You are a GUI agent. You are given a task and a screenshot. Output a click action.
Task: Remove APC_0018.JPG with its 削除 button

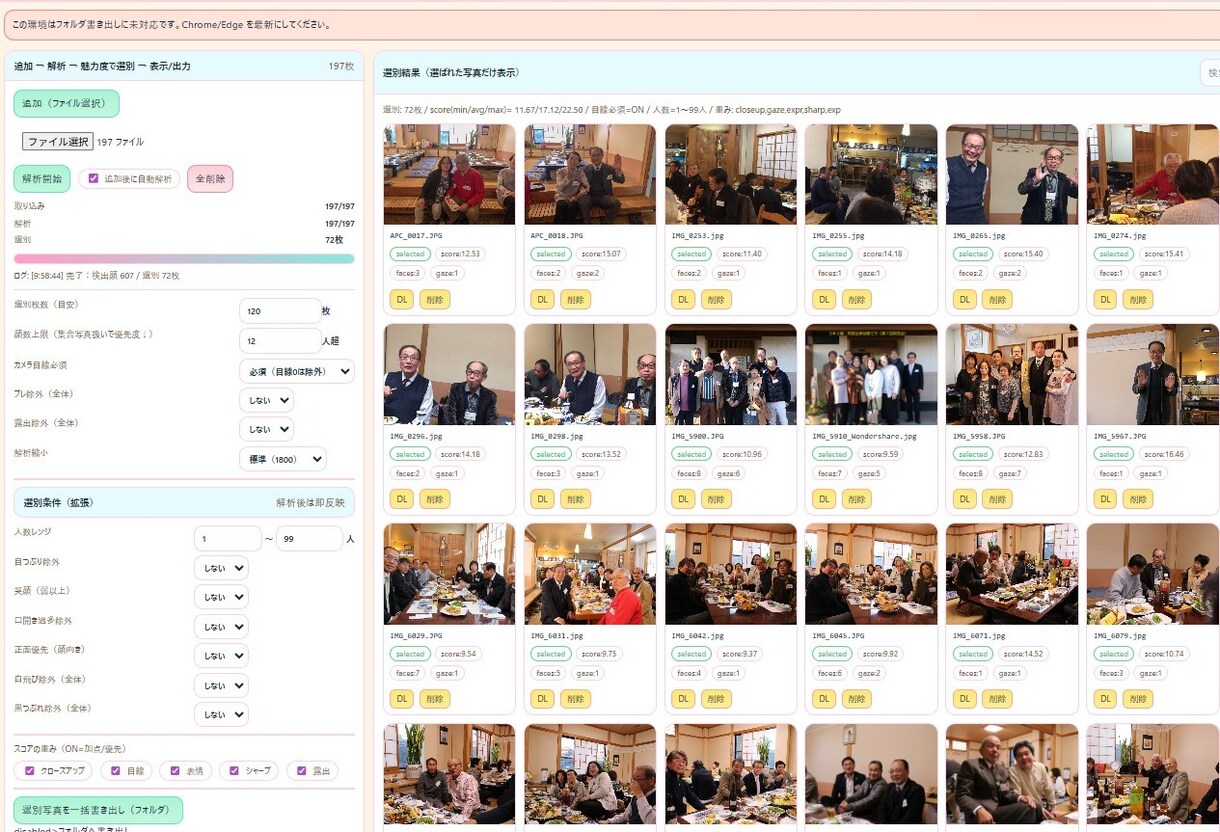[575, 299]
